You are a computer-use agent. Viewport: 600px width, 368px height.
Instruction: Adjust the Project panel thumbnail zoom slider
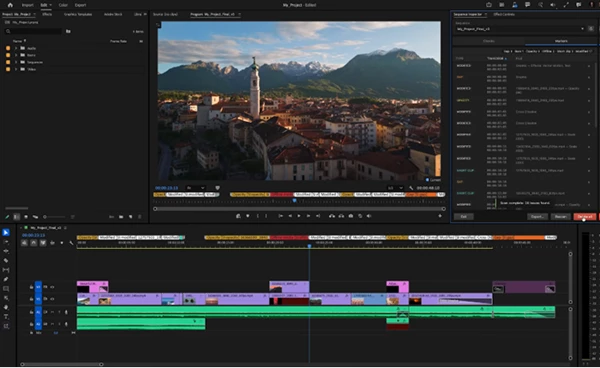(x=54, y=217)
